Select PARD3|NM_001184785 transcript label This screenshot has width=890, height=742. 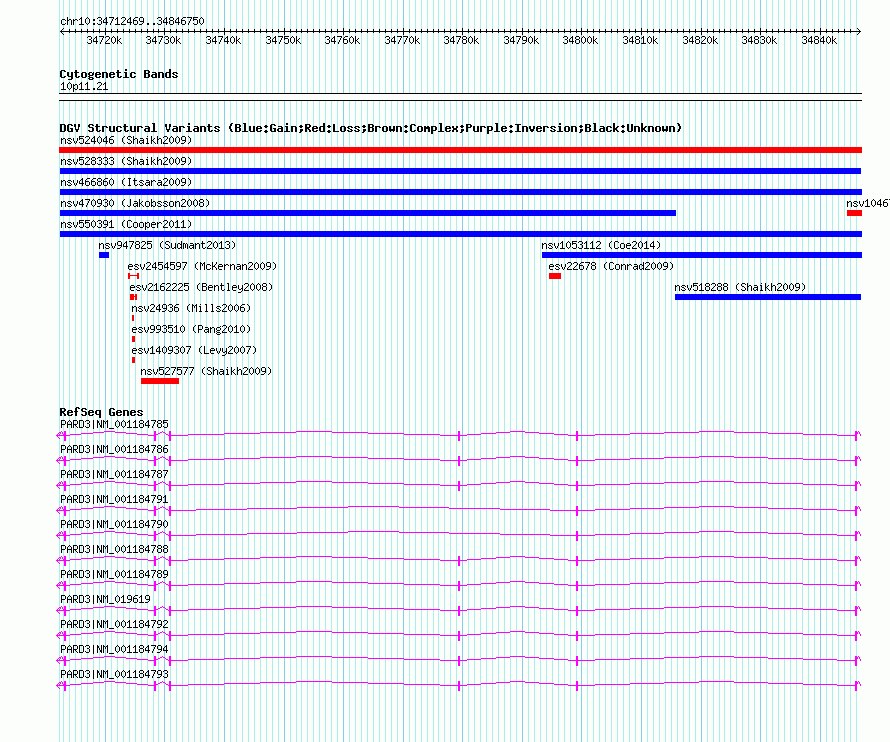[114, 425]
